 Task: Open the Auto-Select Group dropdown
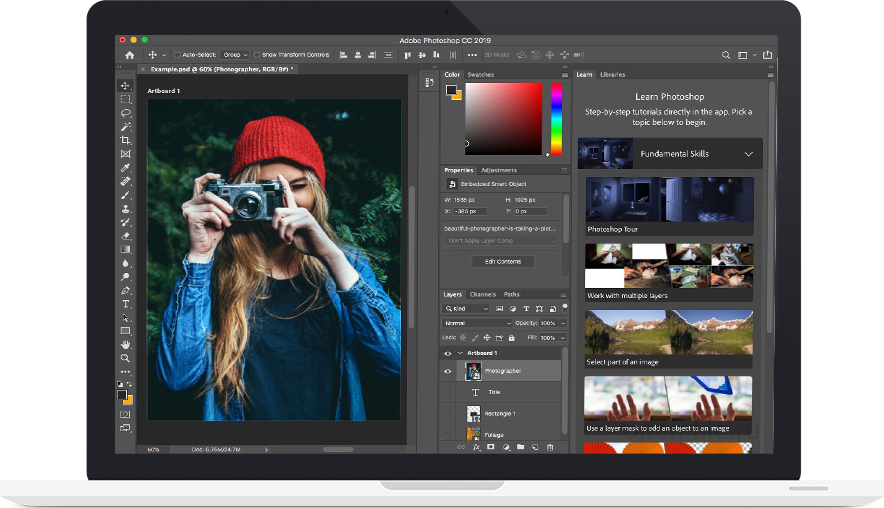pos(235,55)
